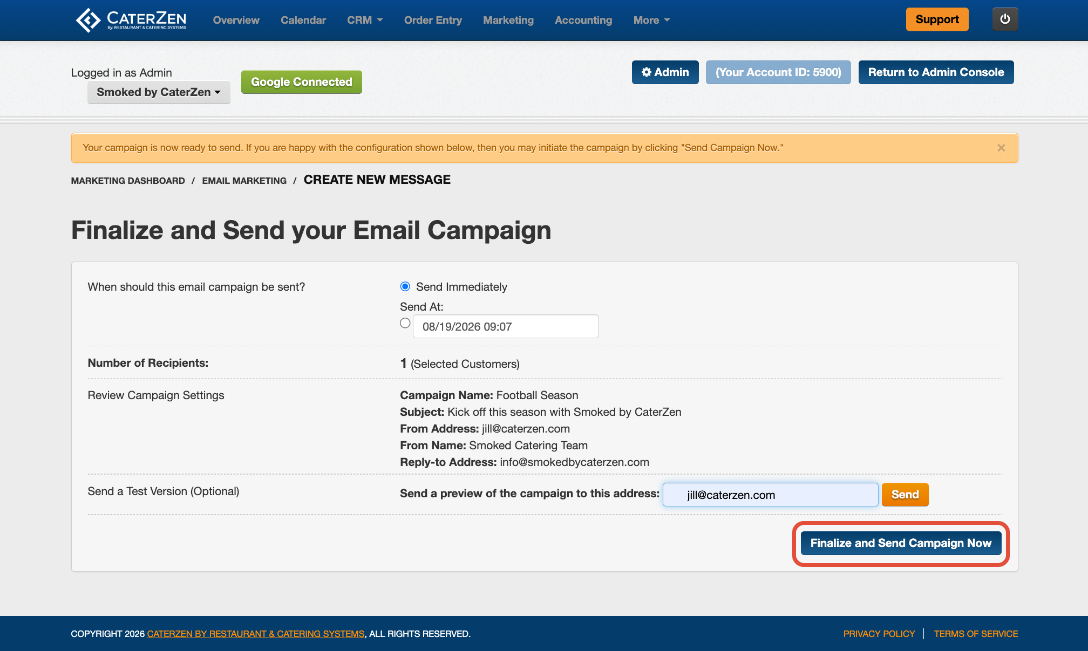Viewport: 1088px width, 651px height.
Task: Select the Send Immediately radio option
Action: coord(405,287)
